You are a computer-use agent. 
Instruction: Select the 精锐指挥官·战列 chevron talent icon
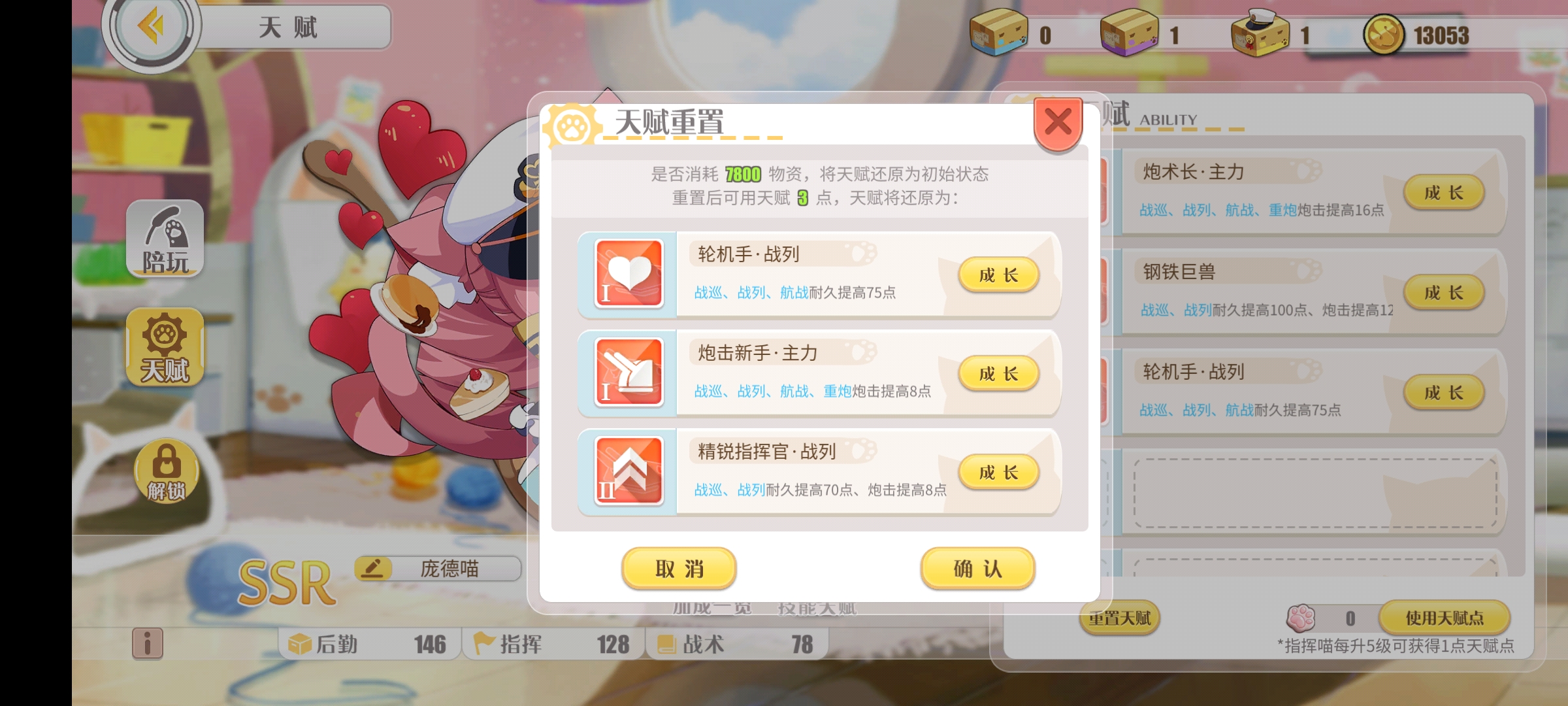pyautogui.click(x=629, y=471)
